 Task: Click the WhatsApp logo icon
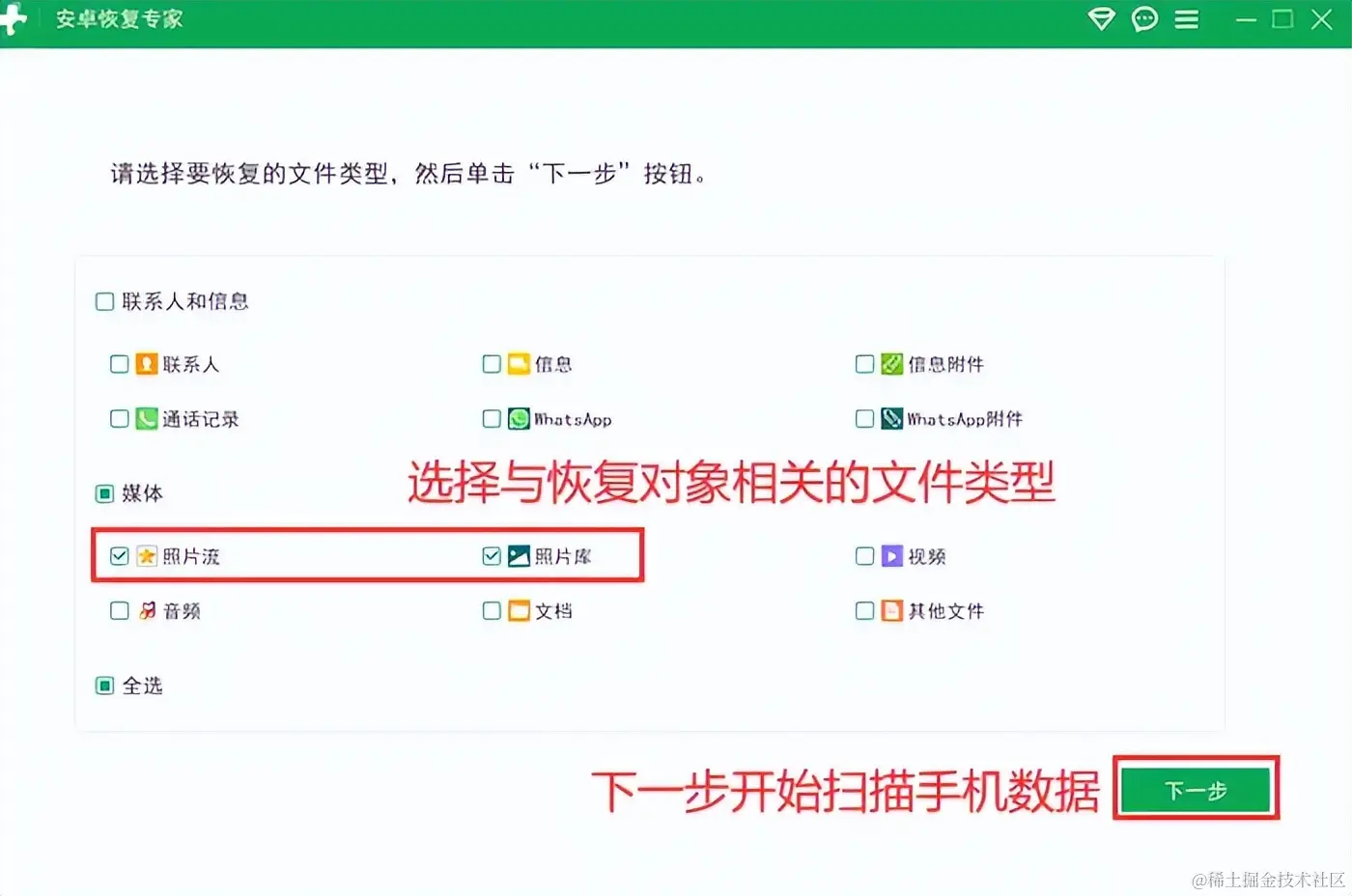[519, 419]
